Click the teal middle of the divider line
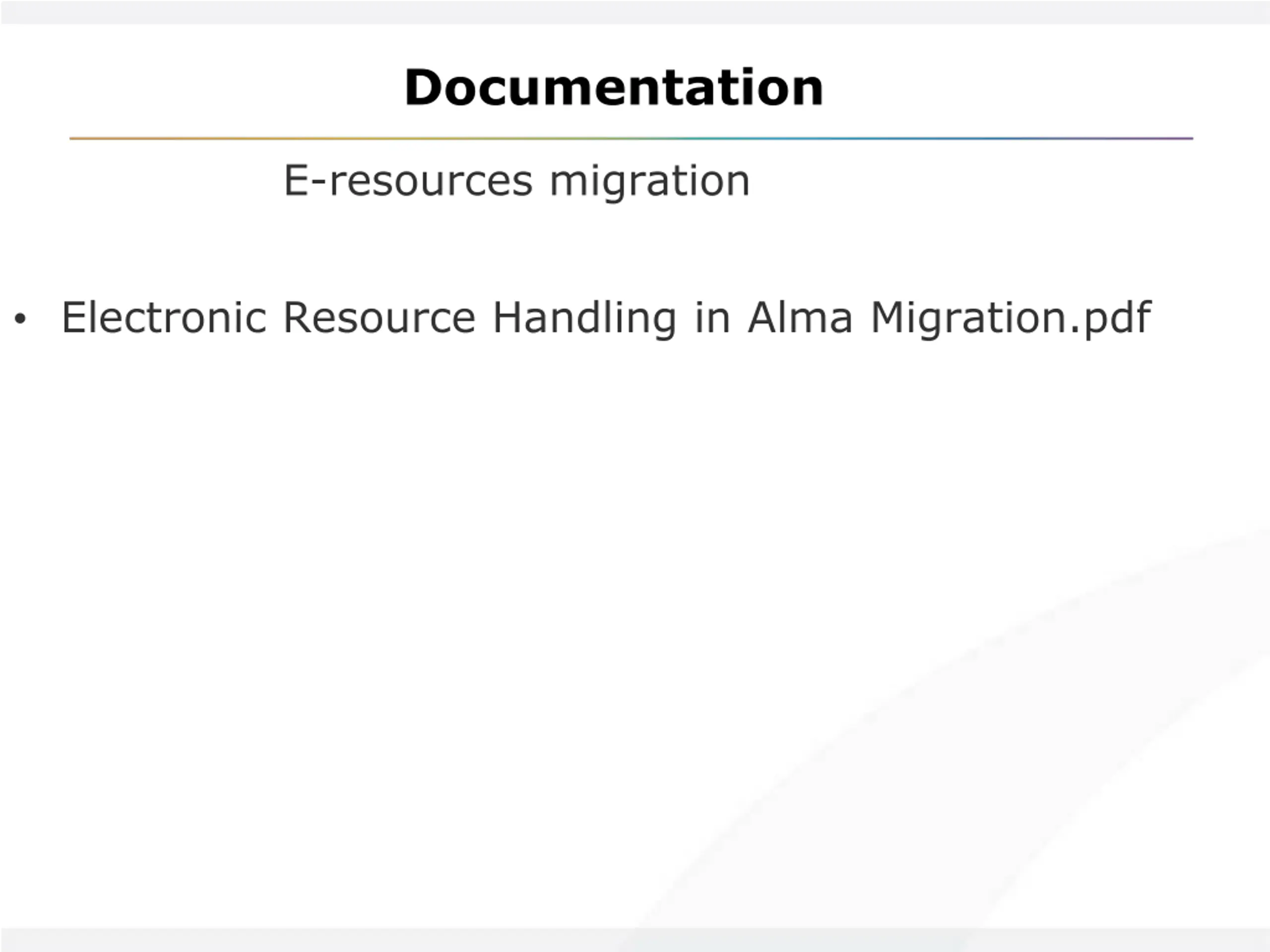Image resolution: width=1270 pixels, height=952 pixels. pyautogui.click(x=718, y=138)
